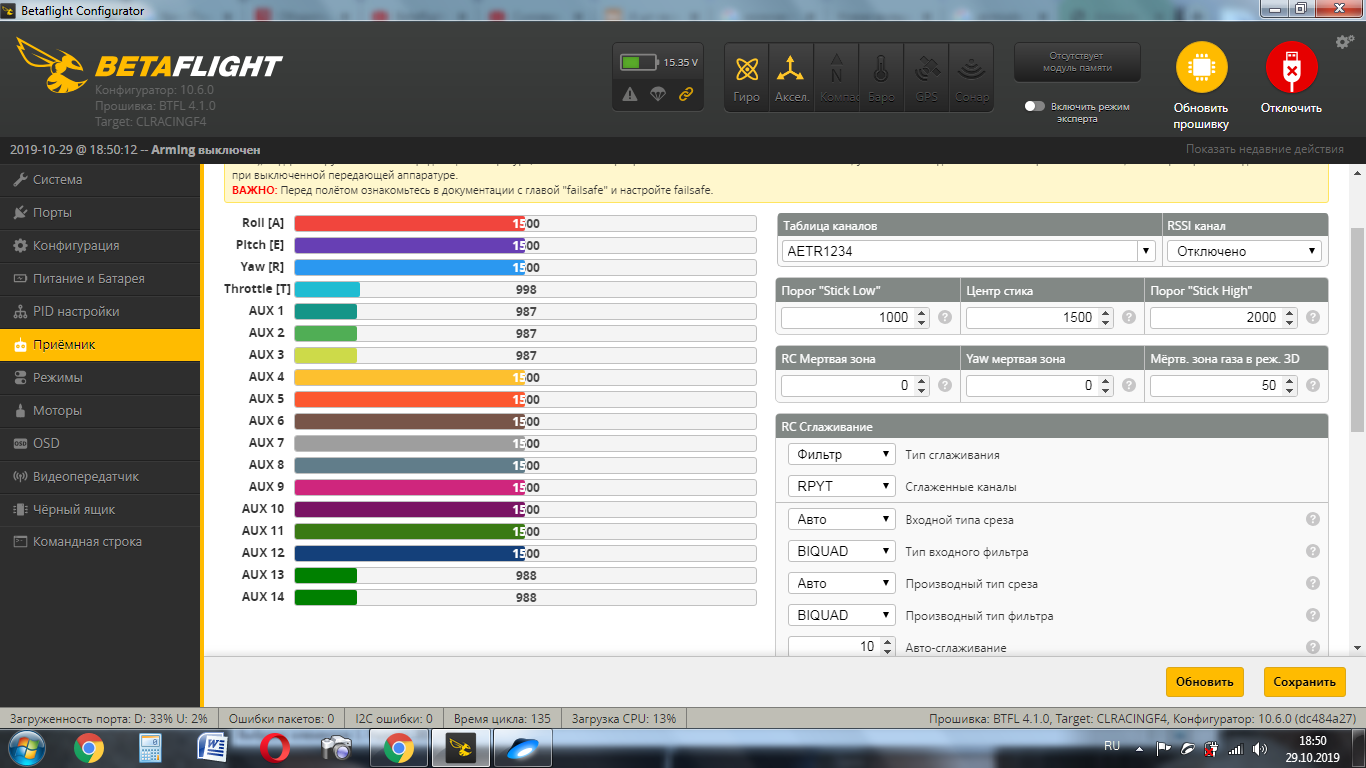Click the Обновить button at bottom
This screenshot has height=768, width=1366.
tap(1204, 682)
